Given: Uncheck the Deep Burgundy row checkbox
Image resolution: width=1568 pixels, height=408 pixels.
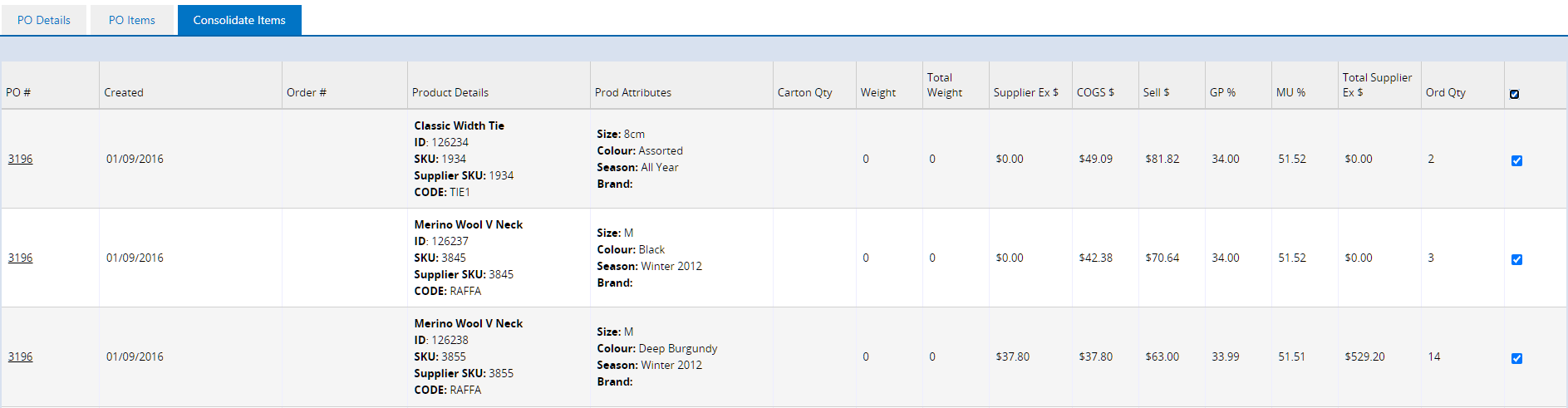Looking at the screenshot, I should pyautogui.click(x=1516, y=358).
